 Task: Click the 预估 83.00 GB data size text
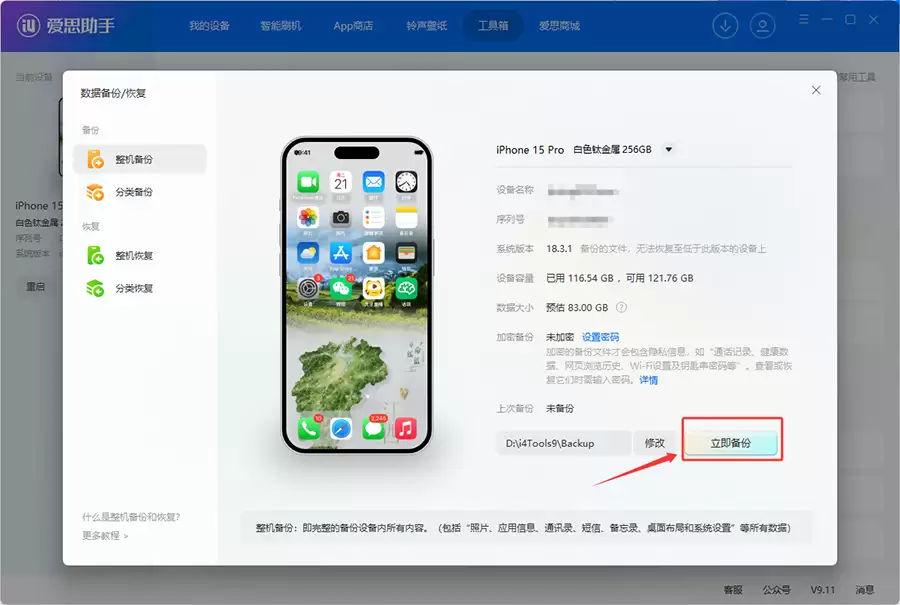point(577,308)
